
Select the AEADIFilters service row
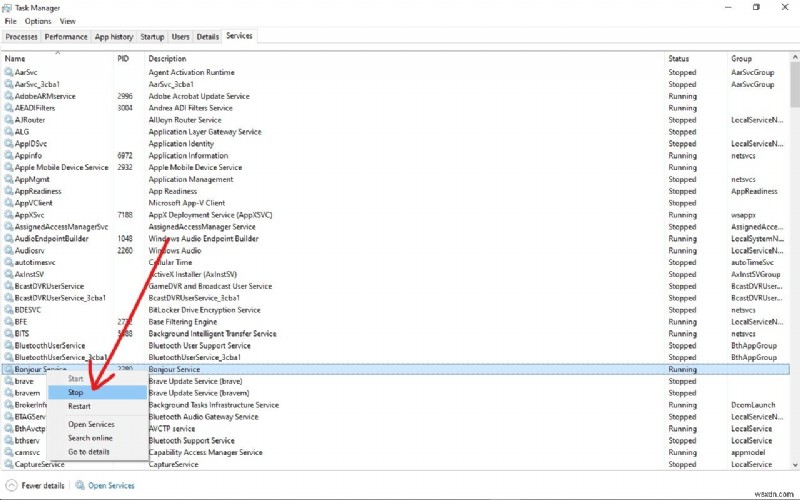point(396,108)
